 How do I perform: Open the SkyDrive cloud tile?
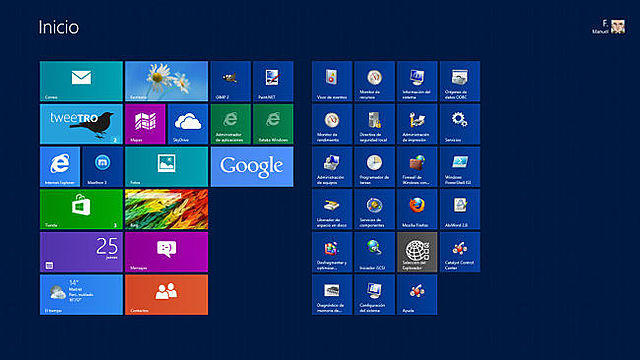coord(188,124)
